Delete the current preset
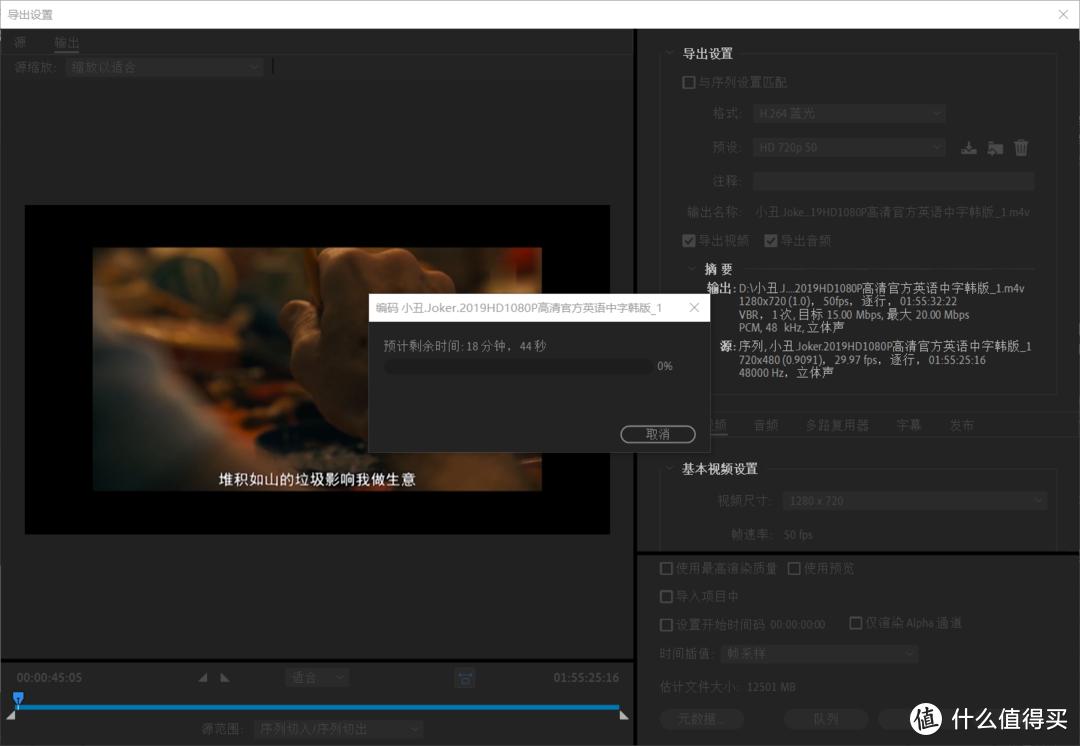This screenshot has height=746, width=1080. click(x=1020, y=147)
